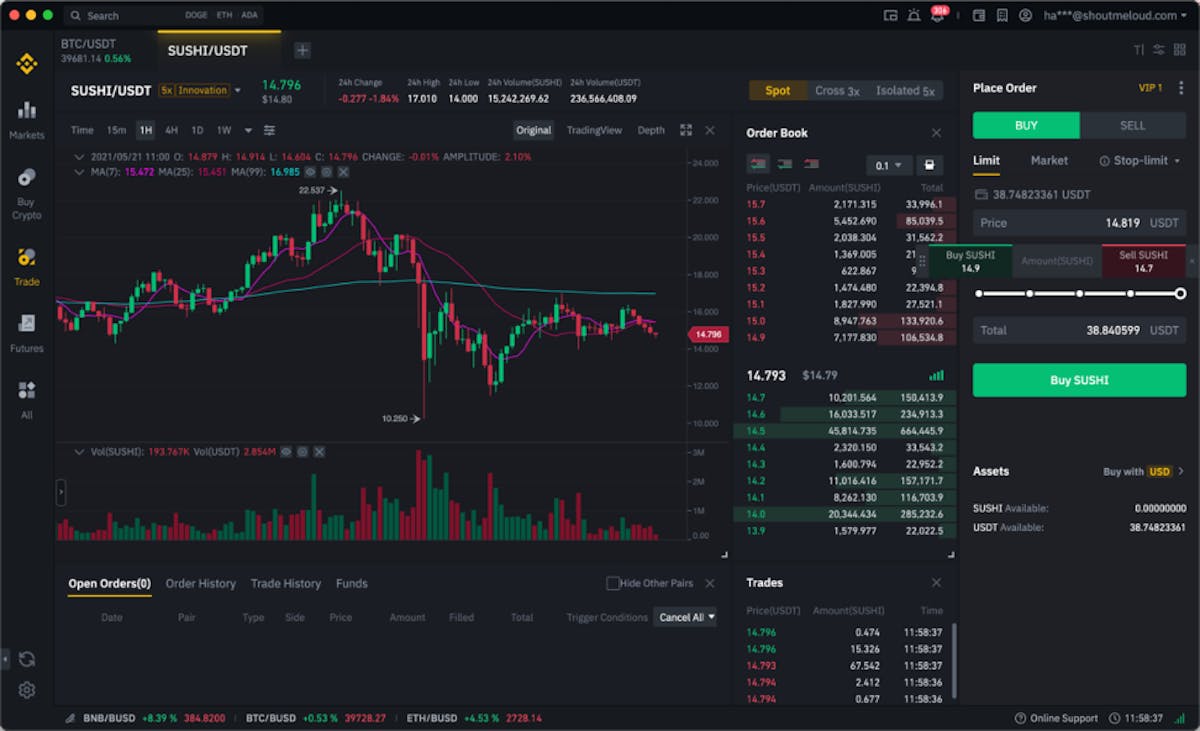Viewport: 1200px width, 731px height.
Task: Open the All apps sidebar item
Action: click(26, 400)
